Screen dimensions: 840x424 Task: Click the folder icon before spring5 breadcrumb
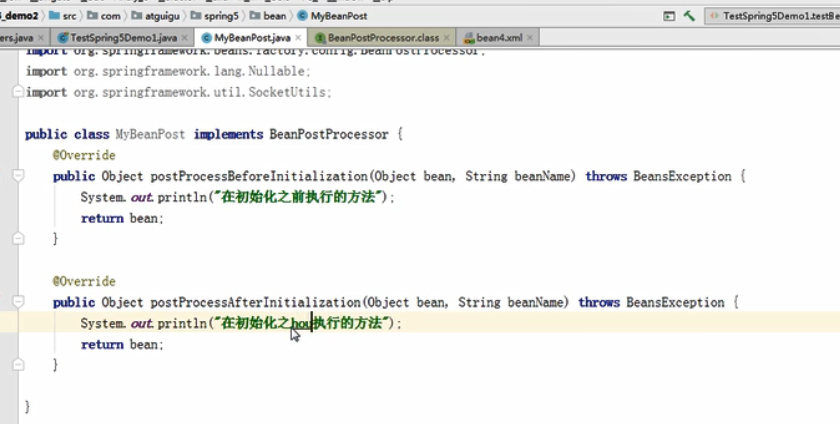[x=196, y=16]
